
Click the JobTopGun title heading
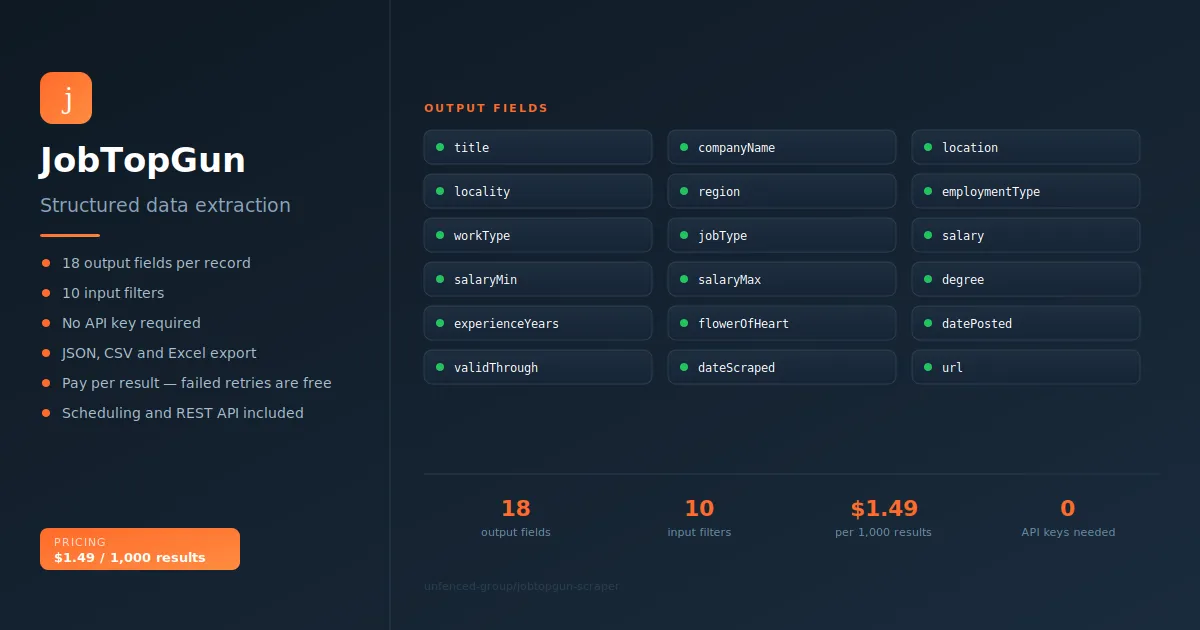click(143, 161)
